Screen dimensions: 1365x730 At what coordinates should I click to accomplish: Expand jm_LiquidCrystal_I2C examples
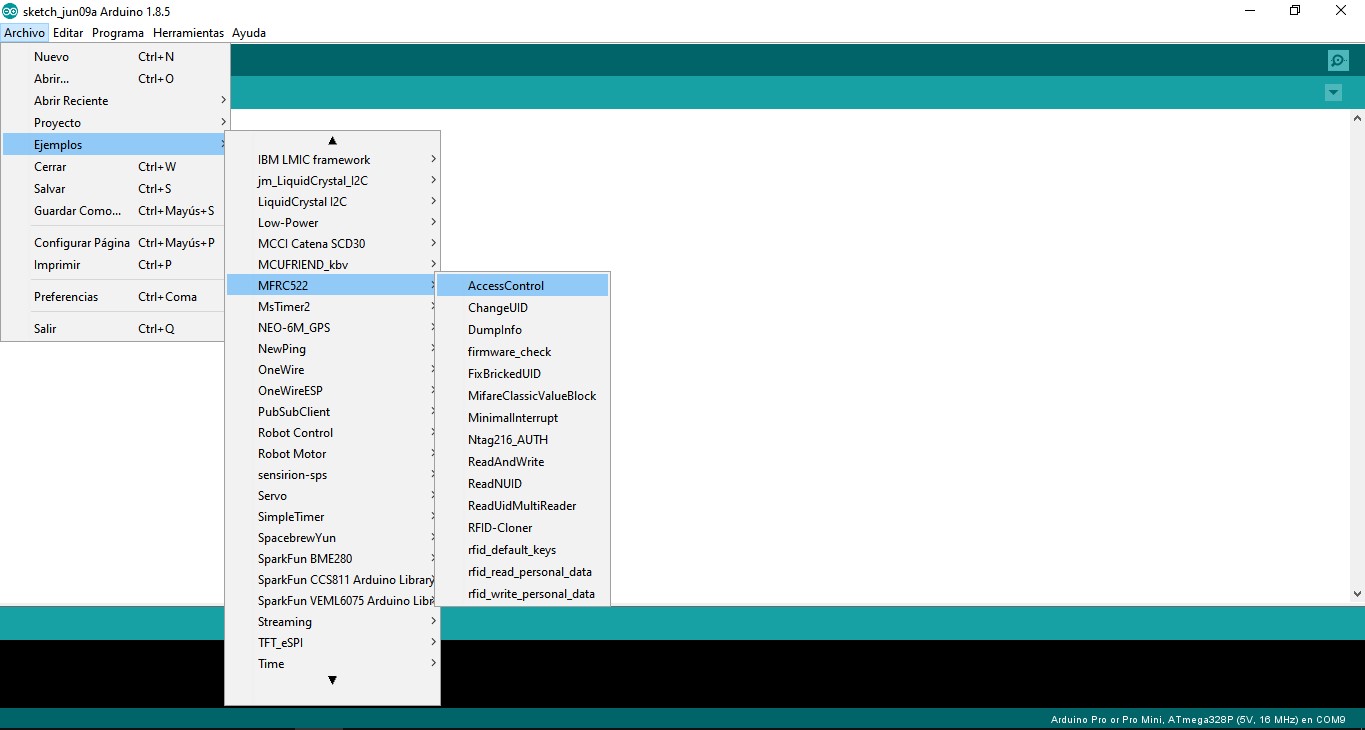(332, 181)
